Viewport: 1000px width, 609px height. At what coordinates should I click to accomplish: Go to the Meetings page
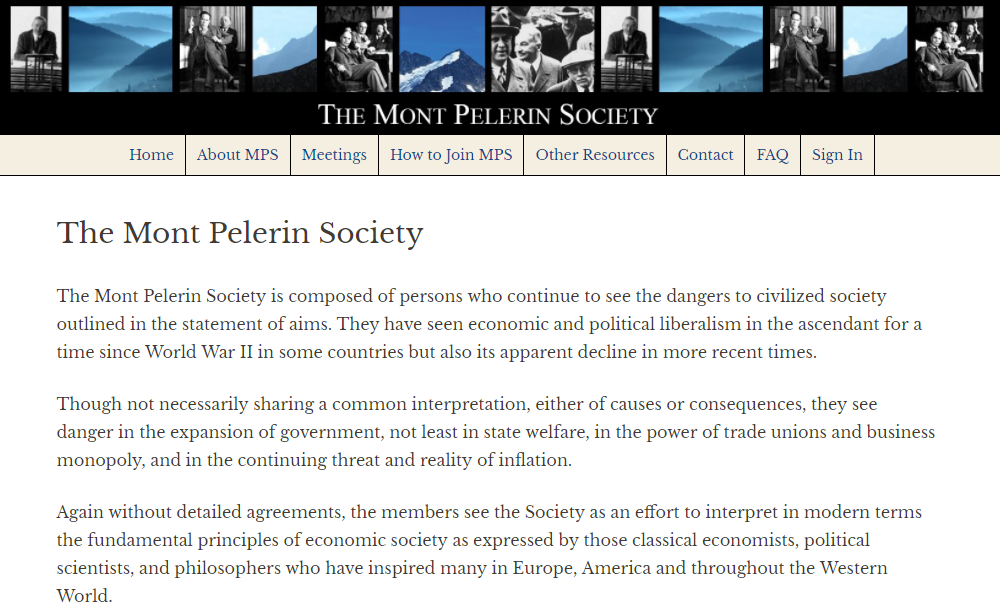coord(334,155)
